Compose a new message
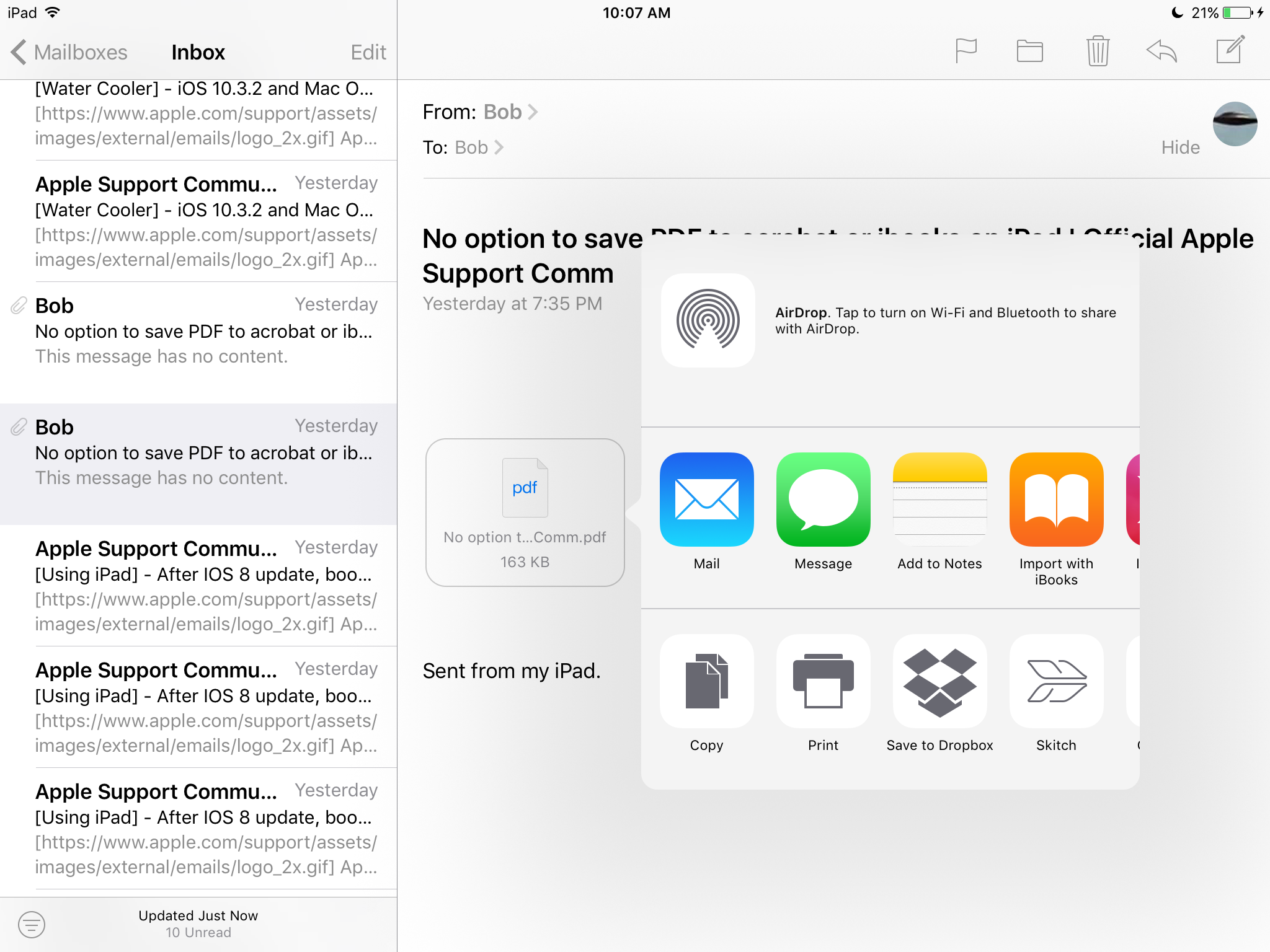 click(x=1230, y=50)
